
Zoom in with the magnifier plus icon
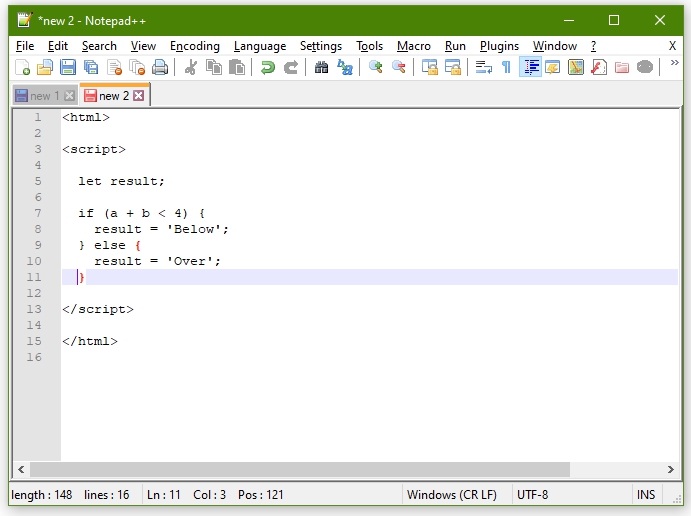point(375,67)
